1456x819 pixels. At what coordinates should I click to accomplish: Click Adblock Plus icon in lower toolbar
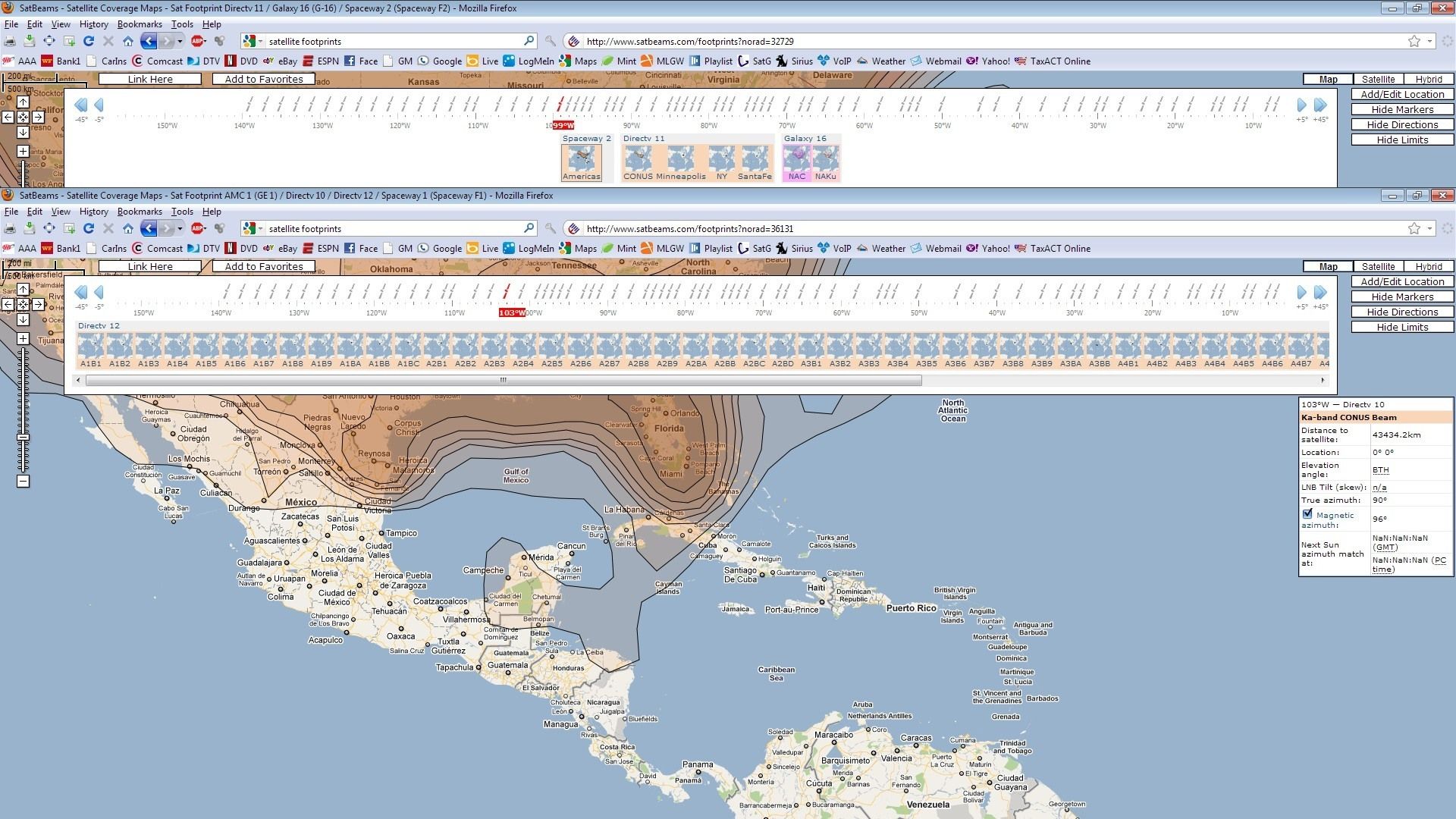pos(198,228)
